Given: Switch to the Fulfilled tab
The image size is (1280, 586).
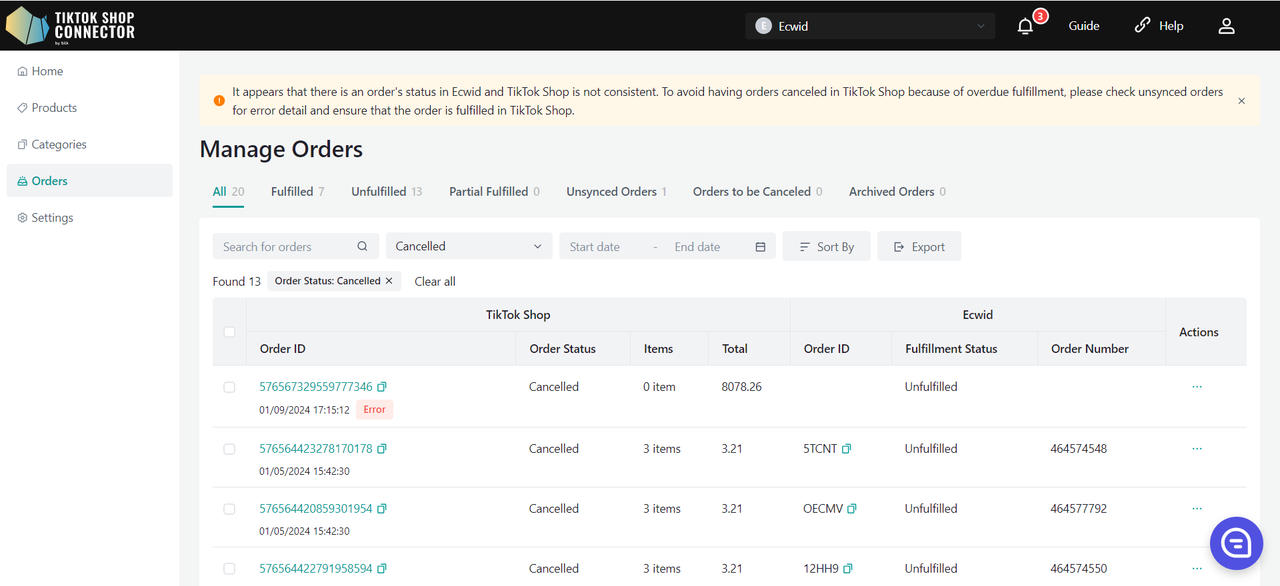Looking at the screenshot, I should click(x=297, y=191).
